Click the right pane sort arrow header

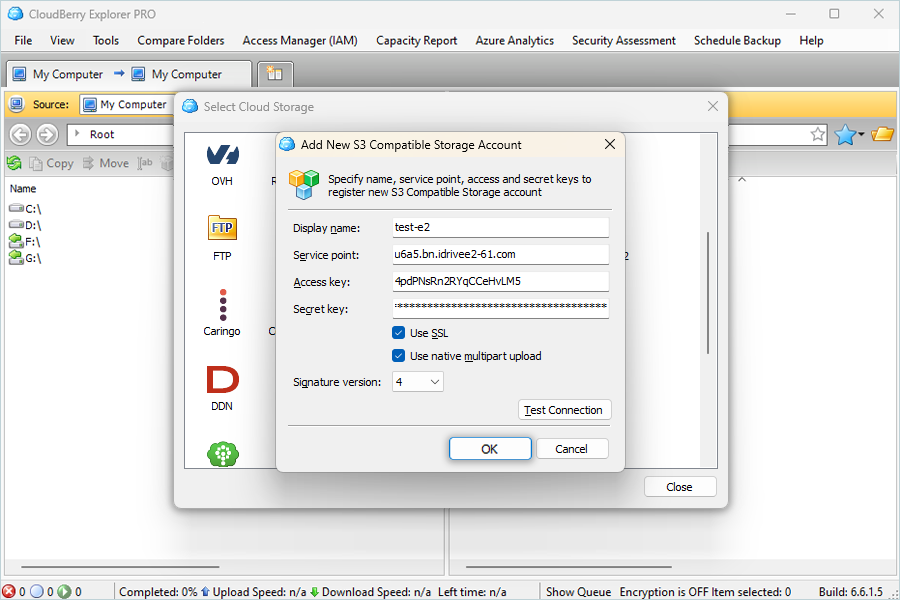coord(742,180)
